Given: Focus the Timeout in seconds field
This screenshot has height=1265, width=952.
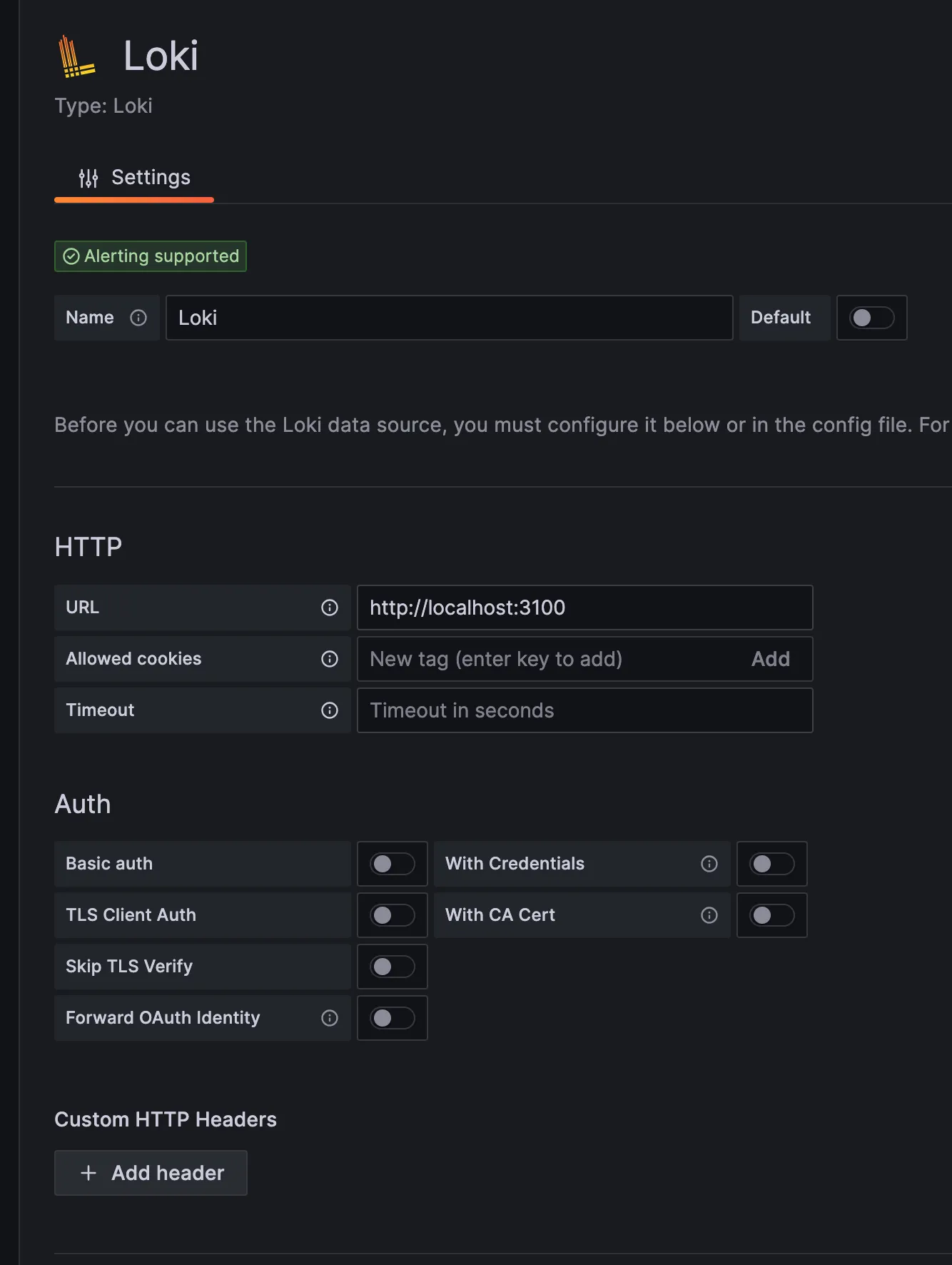Looking at the screenshot, I should pos(585,710).
